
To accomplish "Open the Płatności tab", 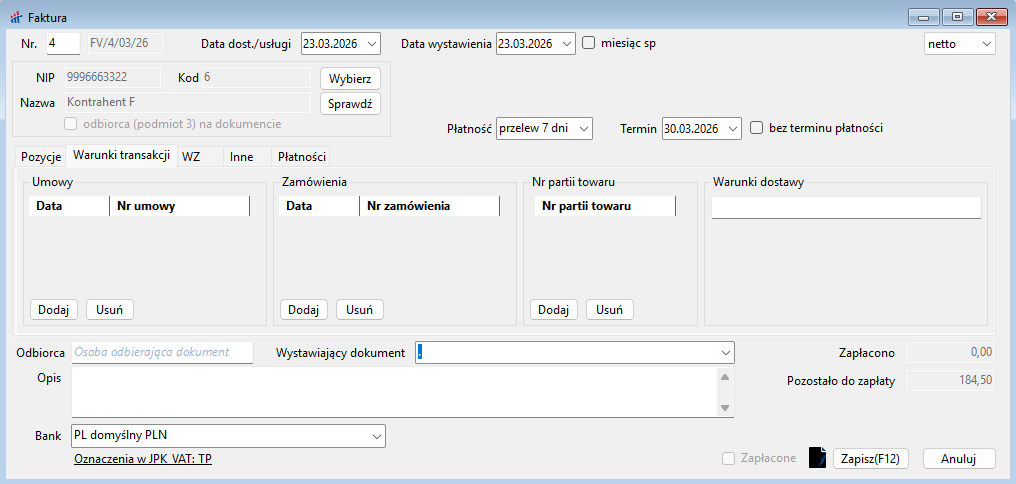I will 301,157.
